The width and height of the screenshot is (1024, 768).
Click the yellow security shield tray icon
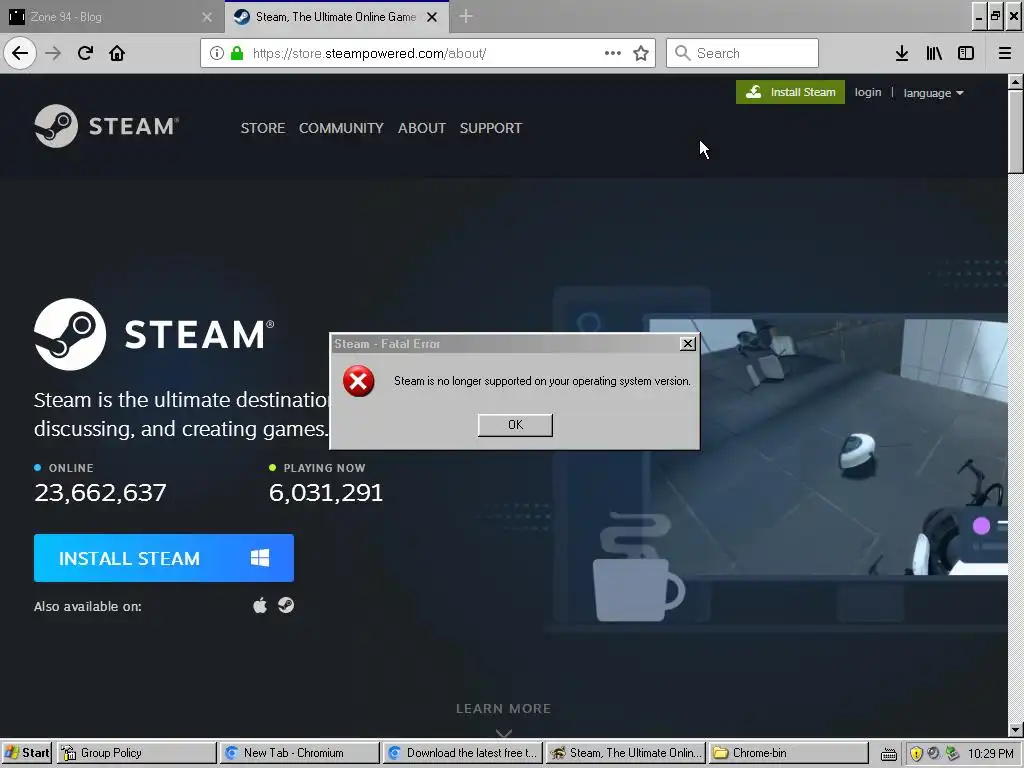click(x=916, y=754)
